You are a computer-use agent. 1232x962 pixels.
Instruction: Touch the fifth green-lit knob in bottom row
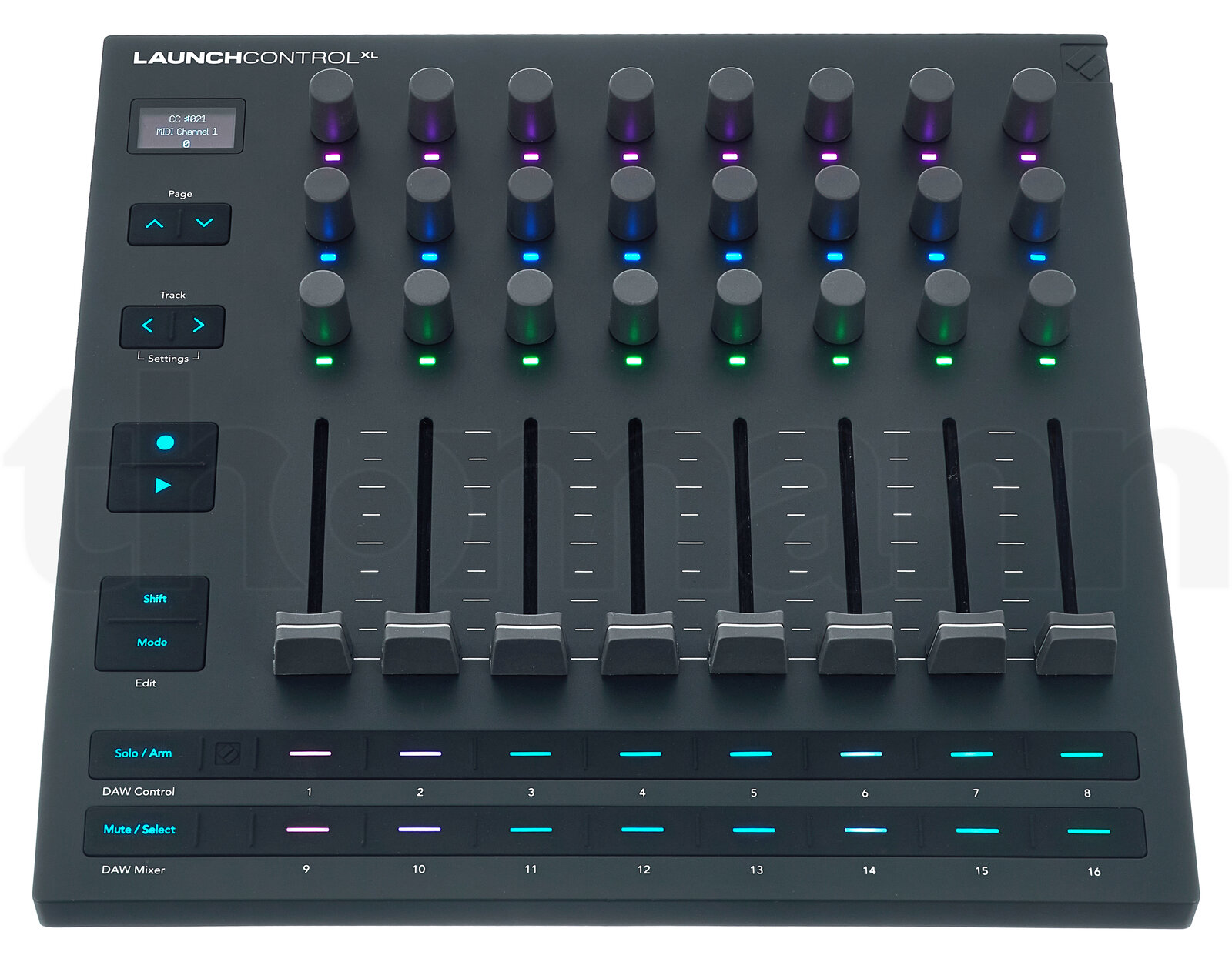pyautogui.click(x=738, y=306)
